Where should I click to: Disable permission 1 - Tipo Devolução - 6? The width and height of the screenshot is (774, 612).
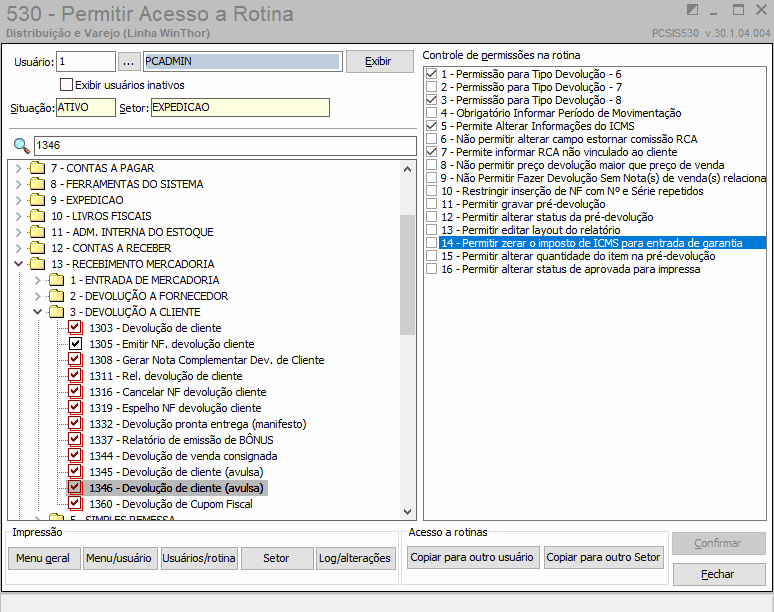[x=431, y=74]
